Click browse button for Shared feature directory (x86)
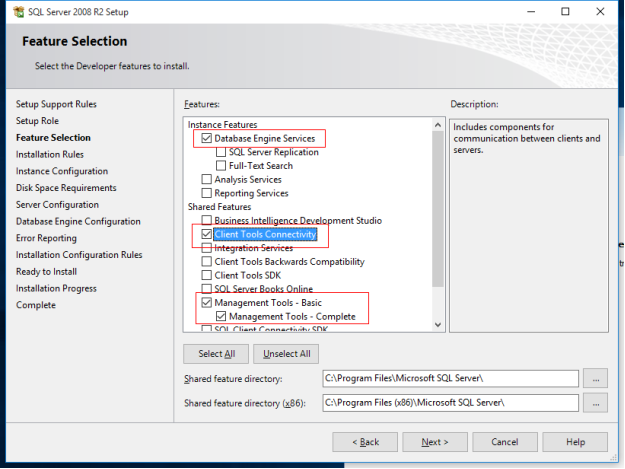The height and width of the screenshot is (469, 625). [596, 402]
